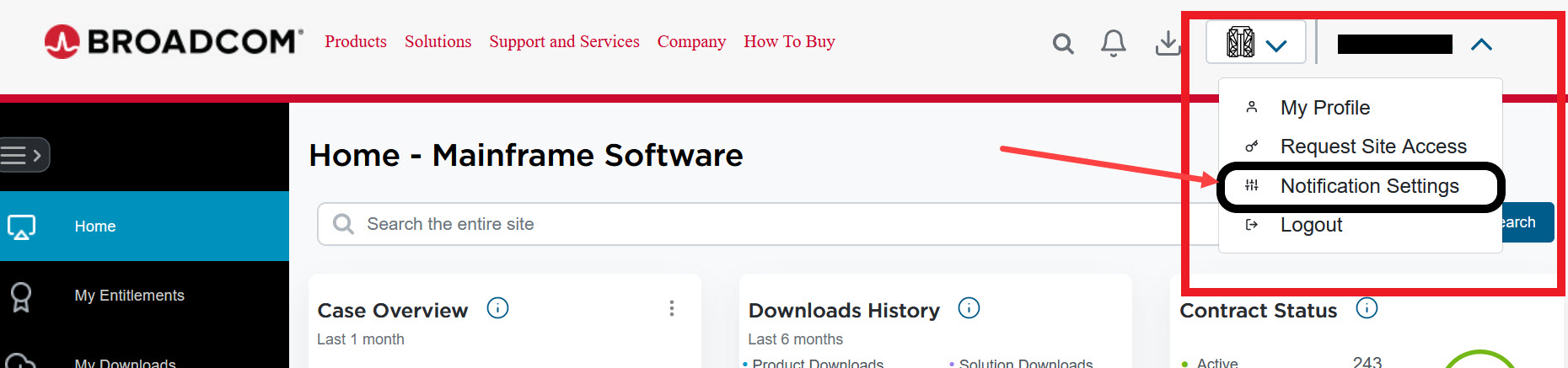
Task: Click the 'Last 1 month' text
Action: point(361,339)
